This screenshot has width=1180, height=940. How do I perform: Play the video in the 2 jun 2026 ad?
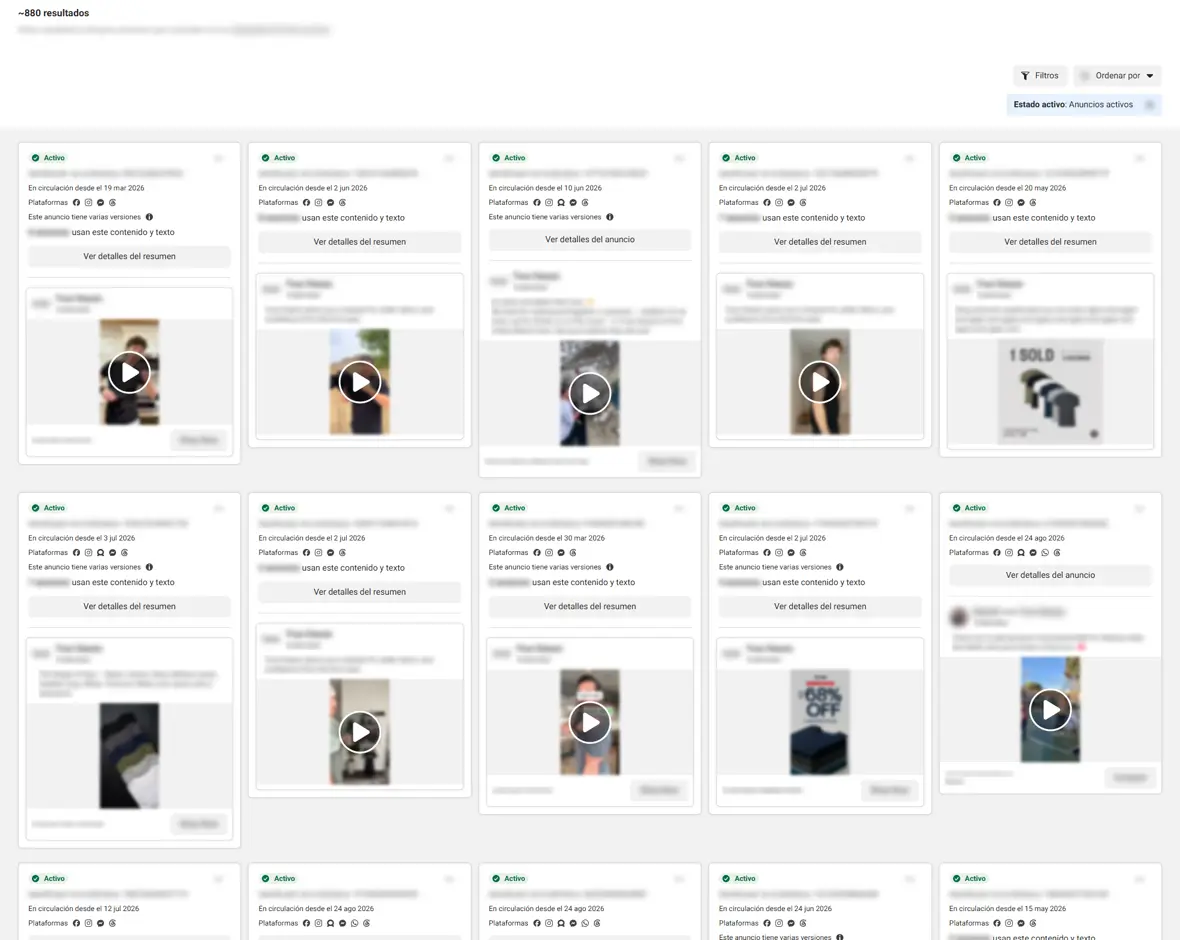[360, 382]
